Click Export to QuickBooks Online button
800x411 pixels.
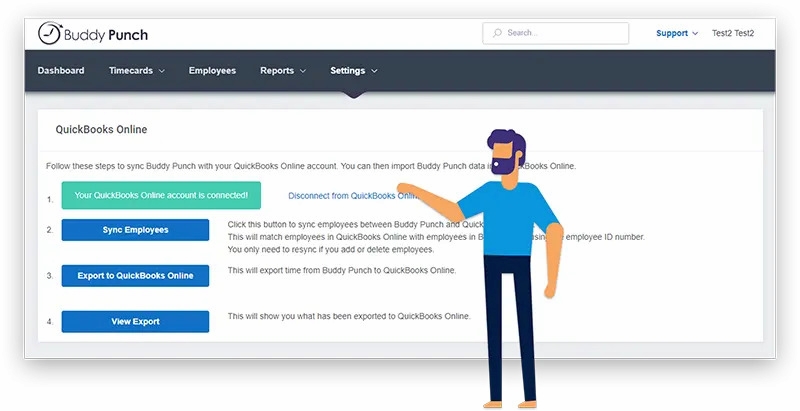coord(135,276)
